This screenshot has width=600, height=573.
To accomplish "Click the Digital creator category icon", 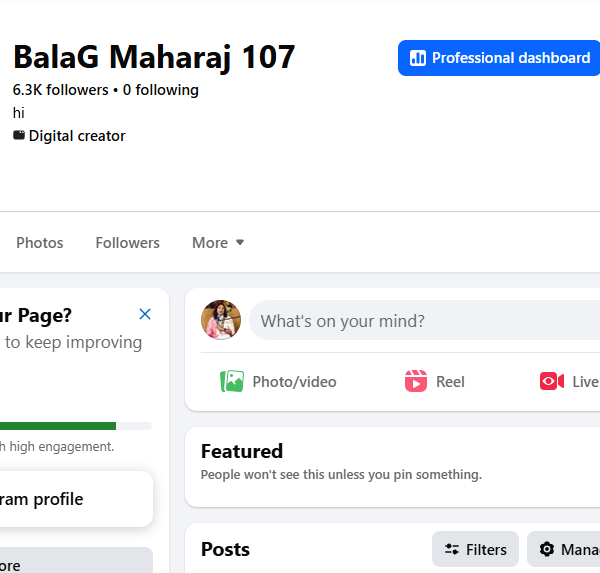I will click(x=19, y=135).
